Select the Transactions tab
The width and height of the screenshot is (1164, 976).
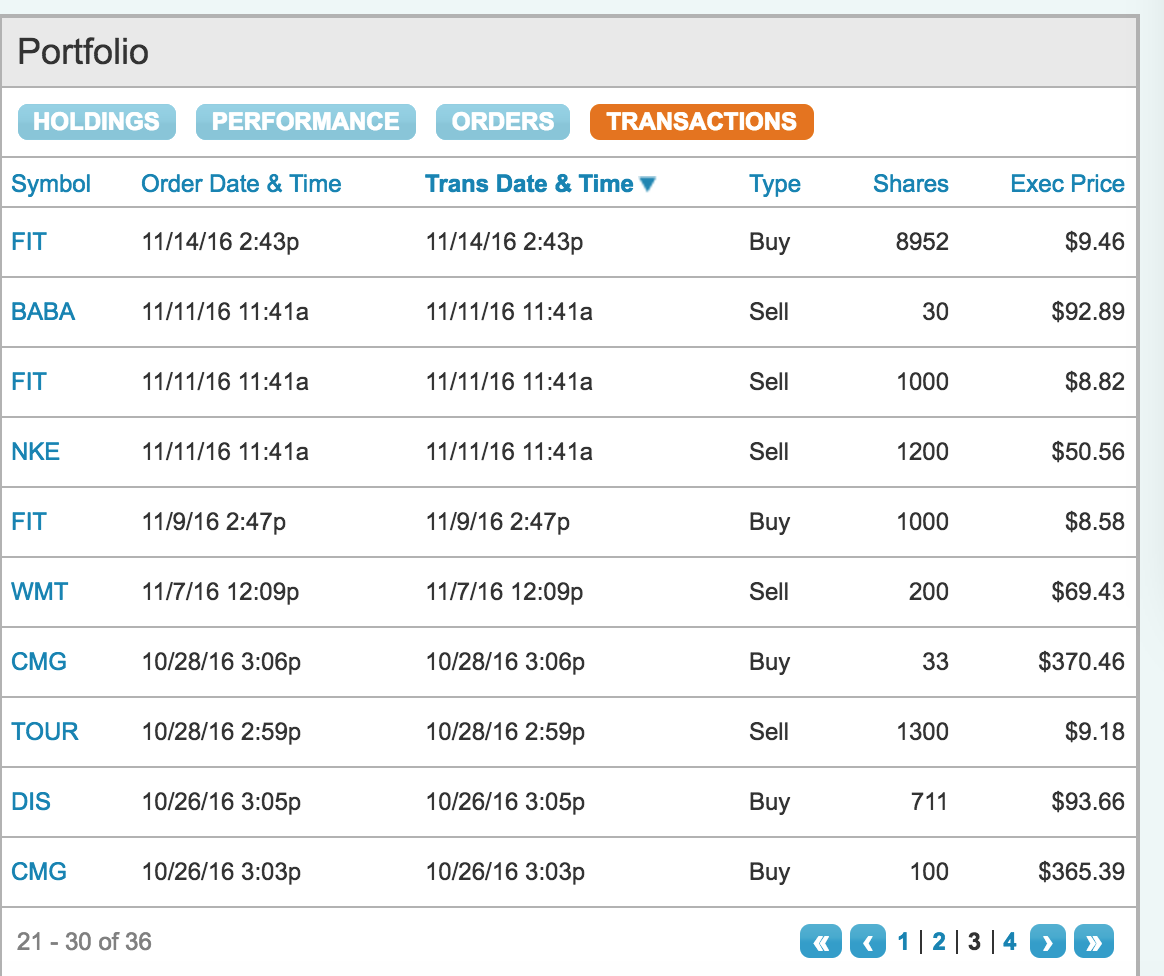[702, 122]
